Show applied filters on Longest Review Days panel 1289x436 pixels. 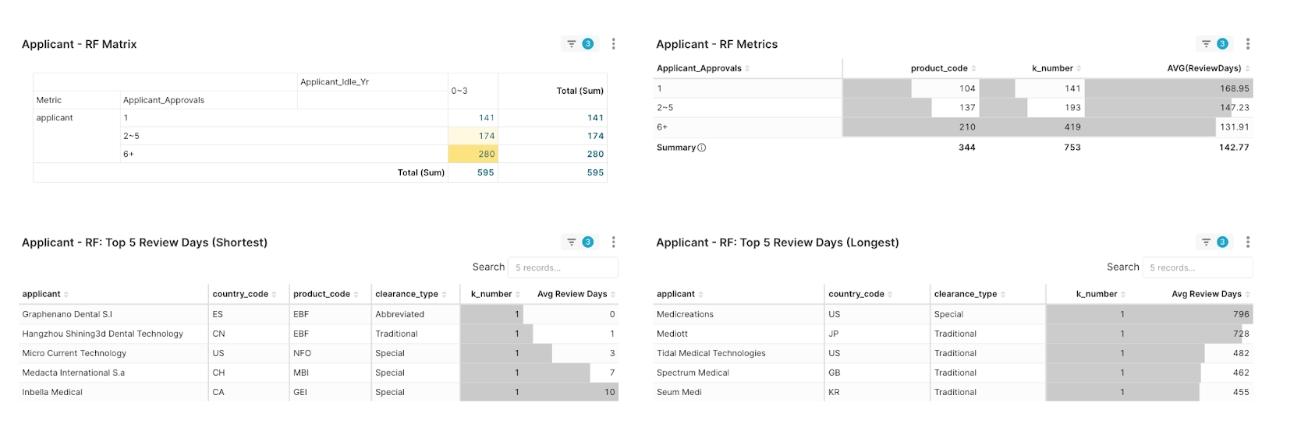[1215, 242]
